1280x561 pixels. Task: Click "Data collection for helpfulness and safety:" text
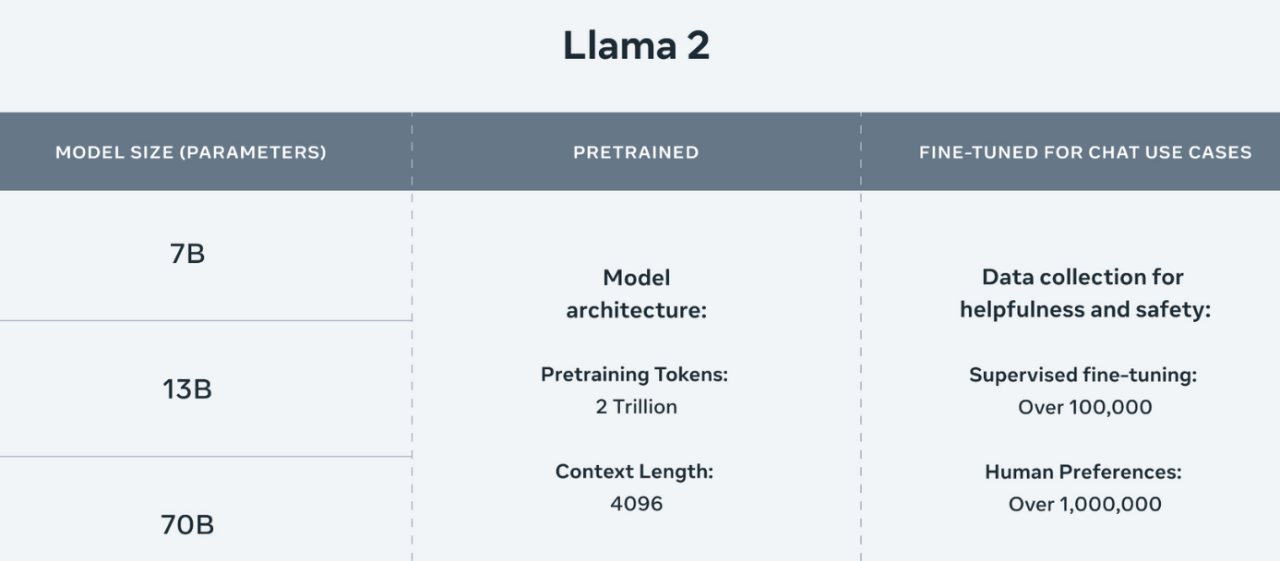(1084, 294)
